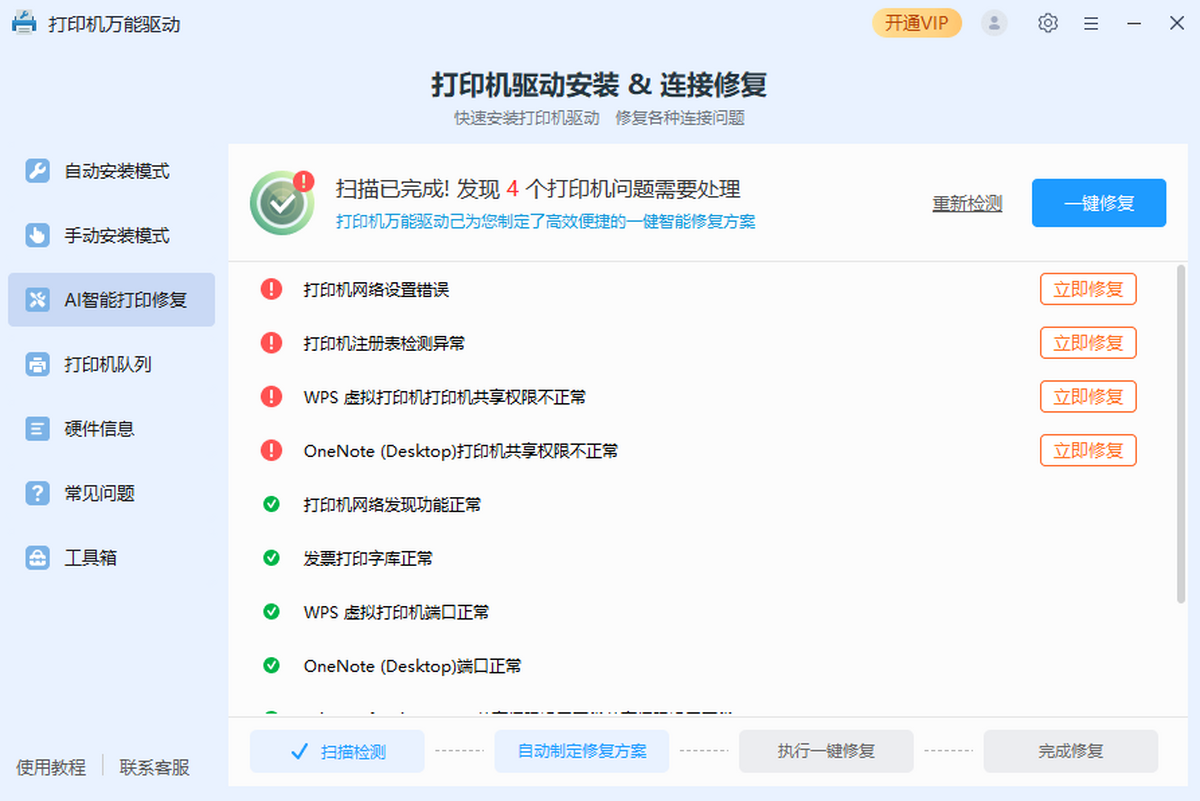This screenshot has height=801, width=1200.
Task: Minimize the 打印机万能驱动 window
Action: pos(1134,23)
